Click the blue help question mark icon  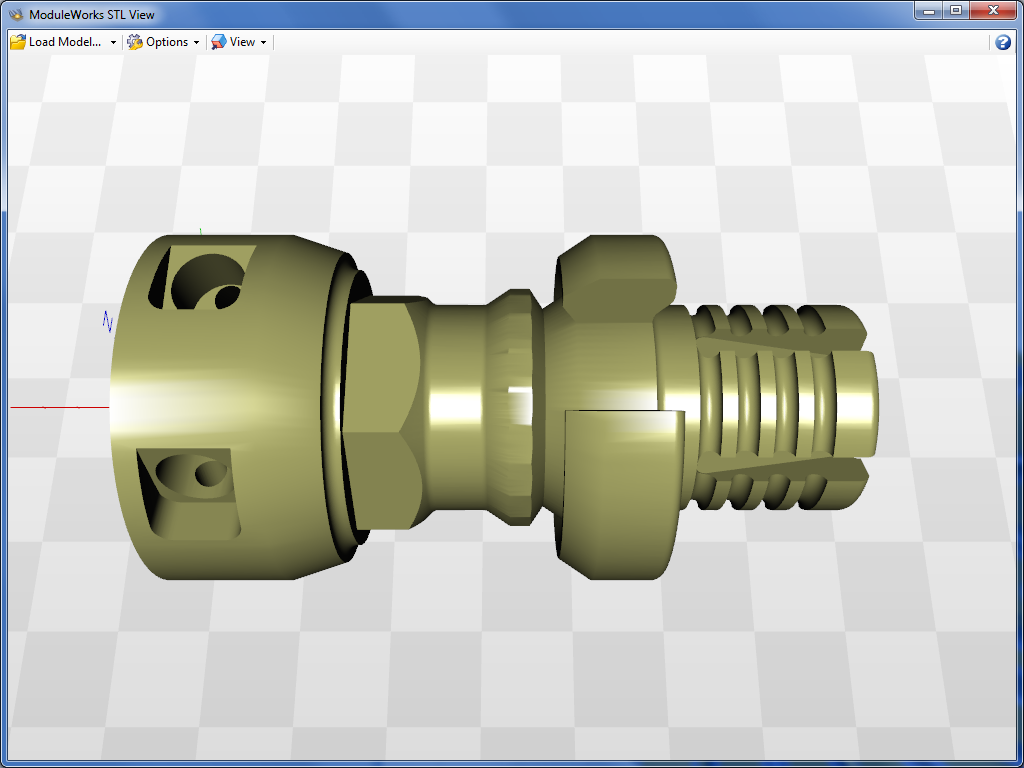pyautogui.click(x=1002, y=42)
